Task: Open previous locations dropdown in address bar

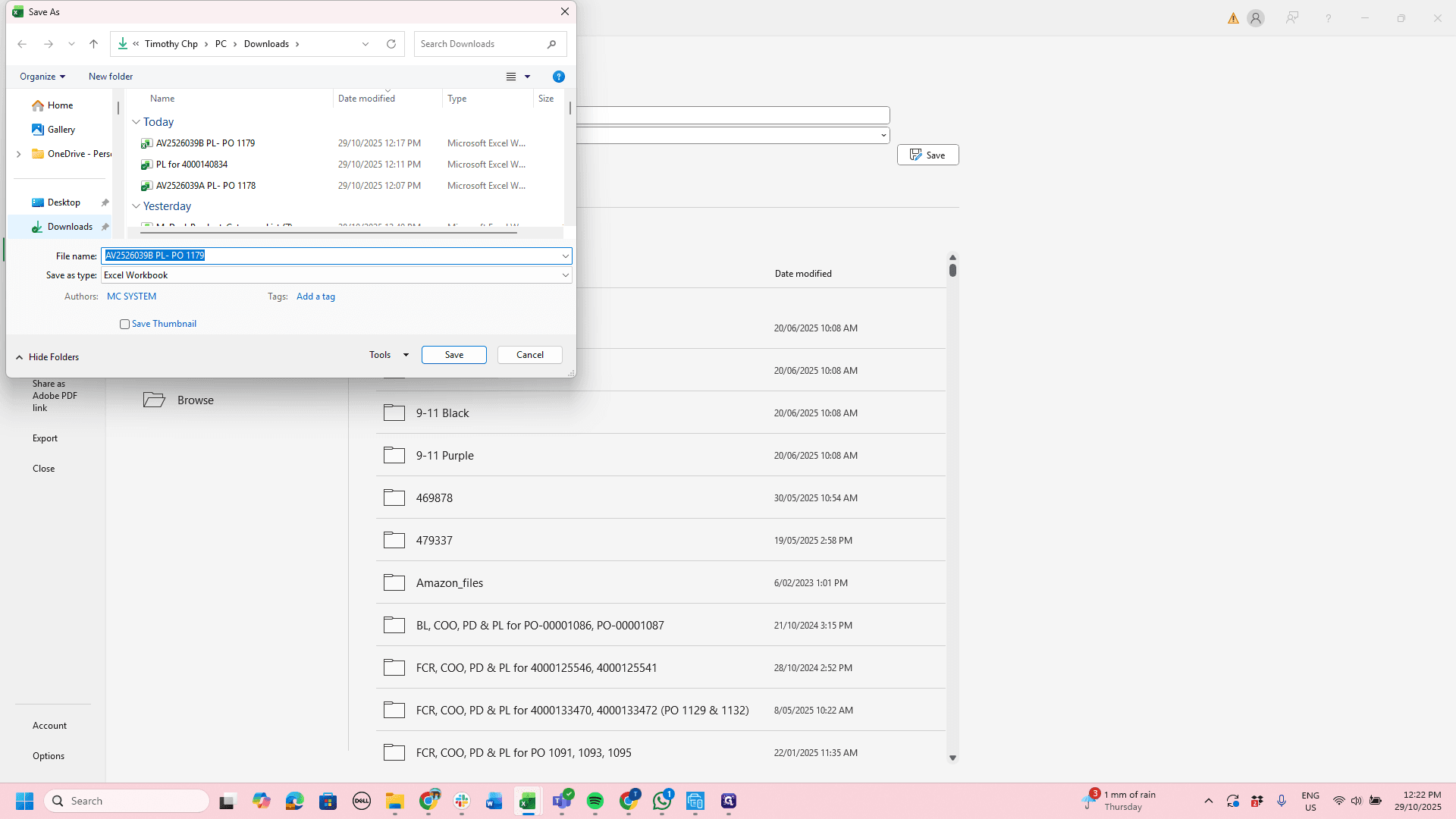Action: [x=366, y=44]
